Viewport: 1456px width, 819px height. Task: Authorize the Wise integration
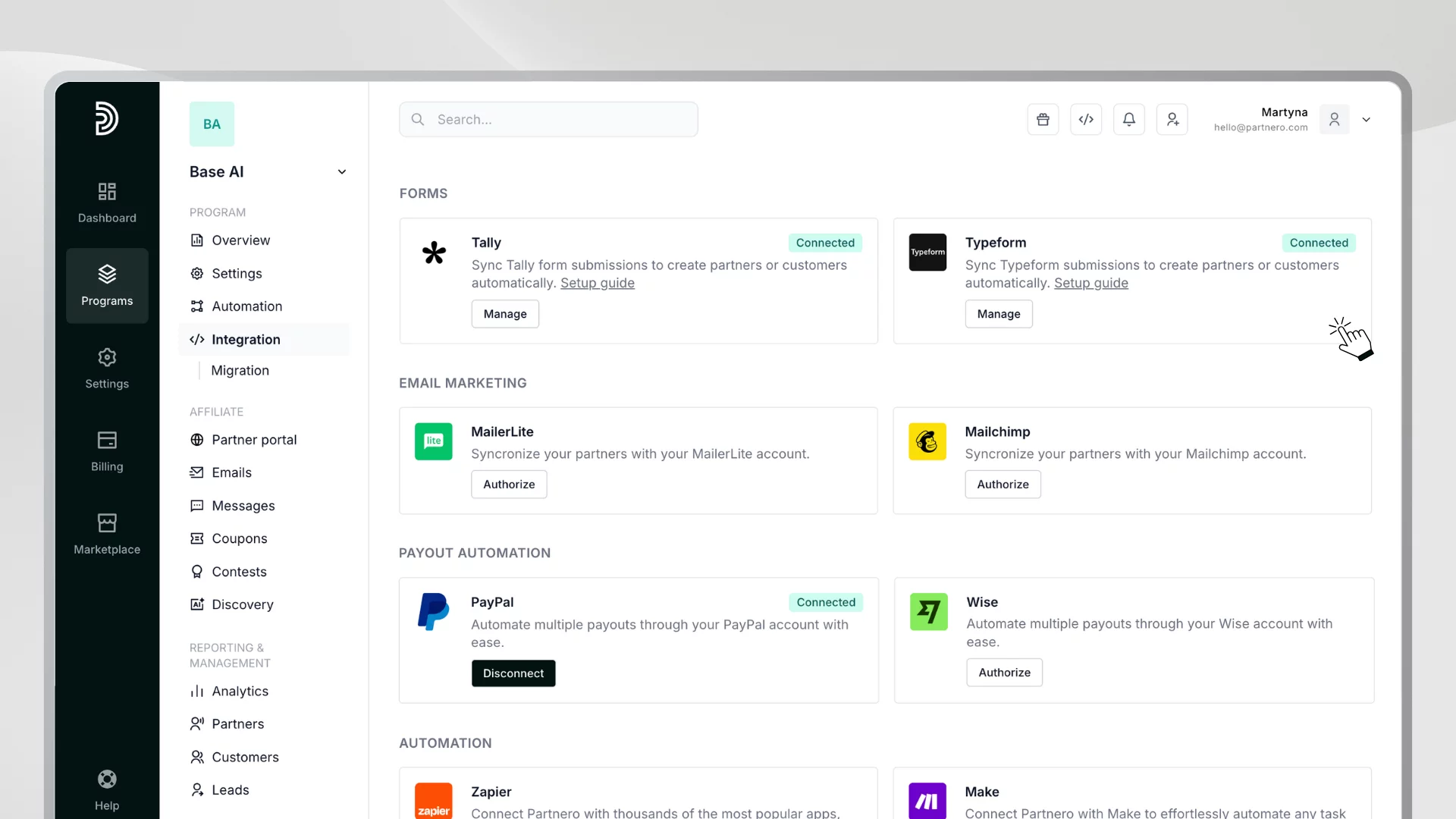click(x=1004, y=673)
